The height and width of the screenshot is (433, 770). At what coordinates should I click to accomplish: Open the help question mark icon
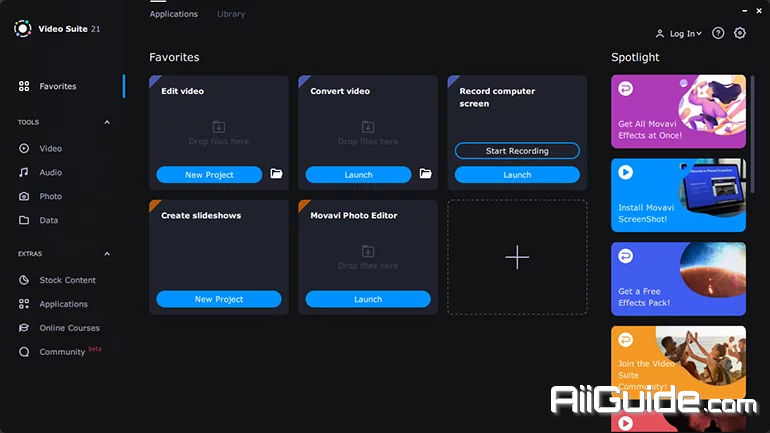click(x=718, y=33)
